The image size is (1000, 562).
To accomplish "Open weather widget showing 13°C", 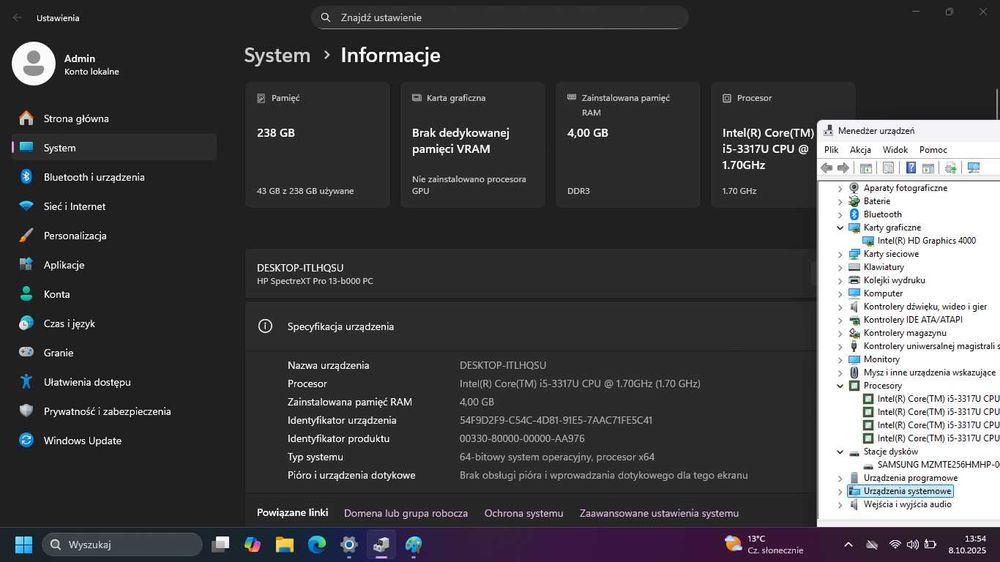I will point(763,544).
